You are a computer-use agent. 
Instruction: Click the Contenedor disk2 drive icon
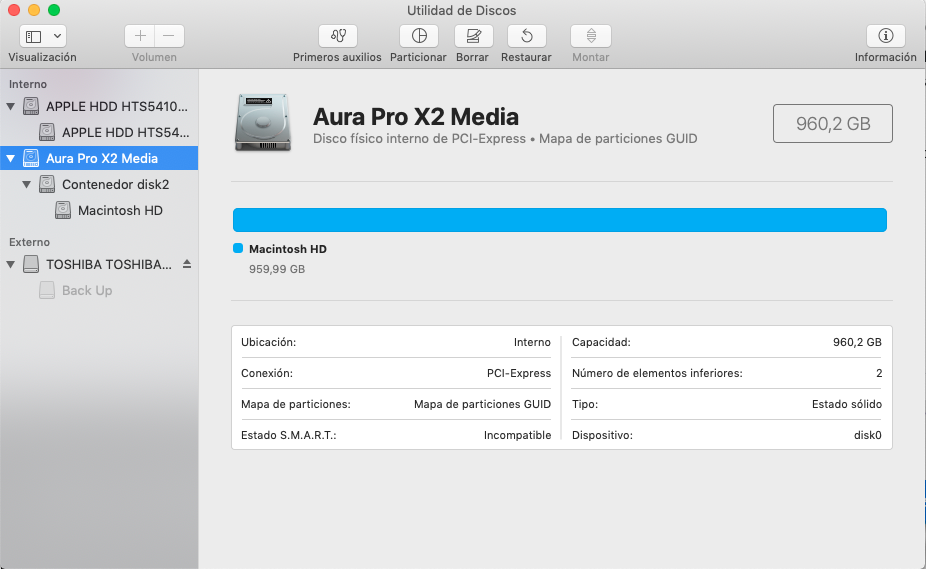point(47,184)
